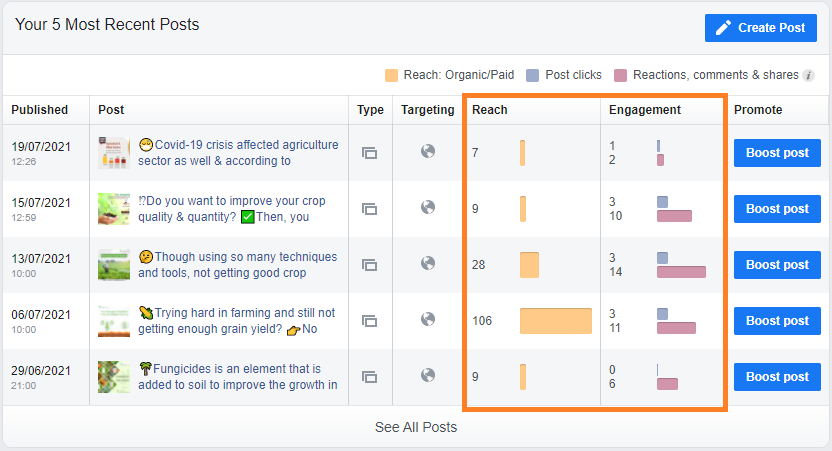Viewport: 832px width, 451px height.
Task: Boost the Covid-19 crisis agriculture post
Action: (x=777, y=153)
